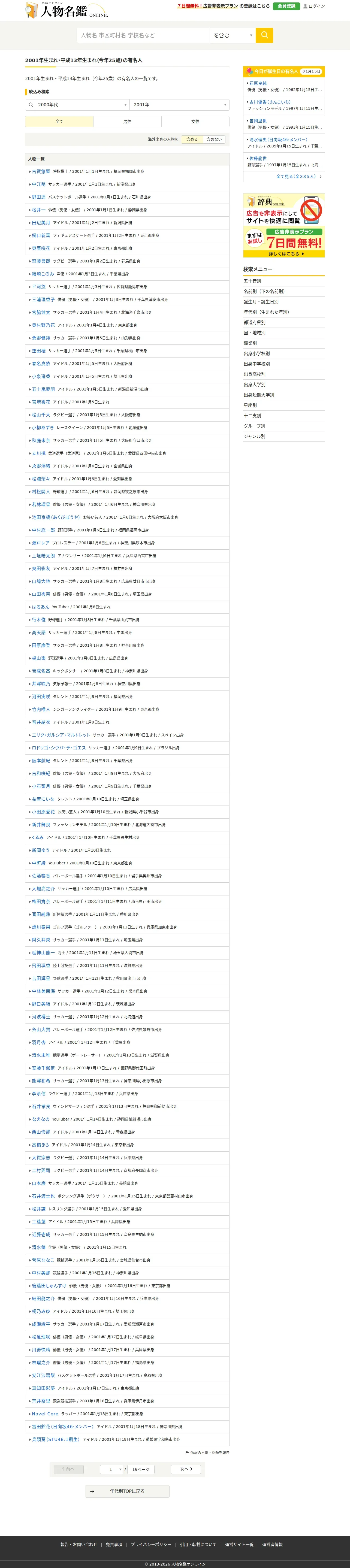This screenshot has height=1568, width=350.
Task: Click 運営者情報 footer link
Action: [x=272, y=1544]
